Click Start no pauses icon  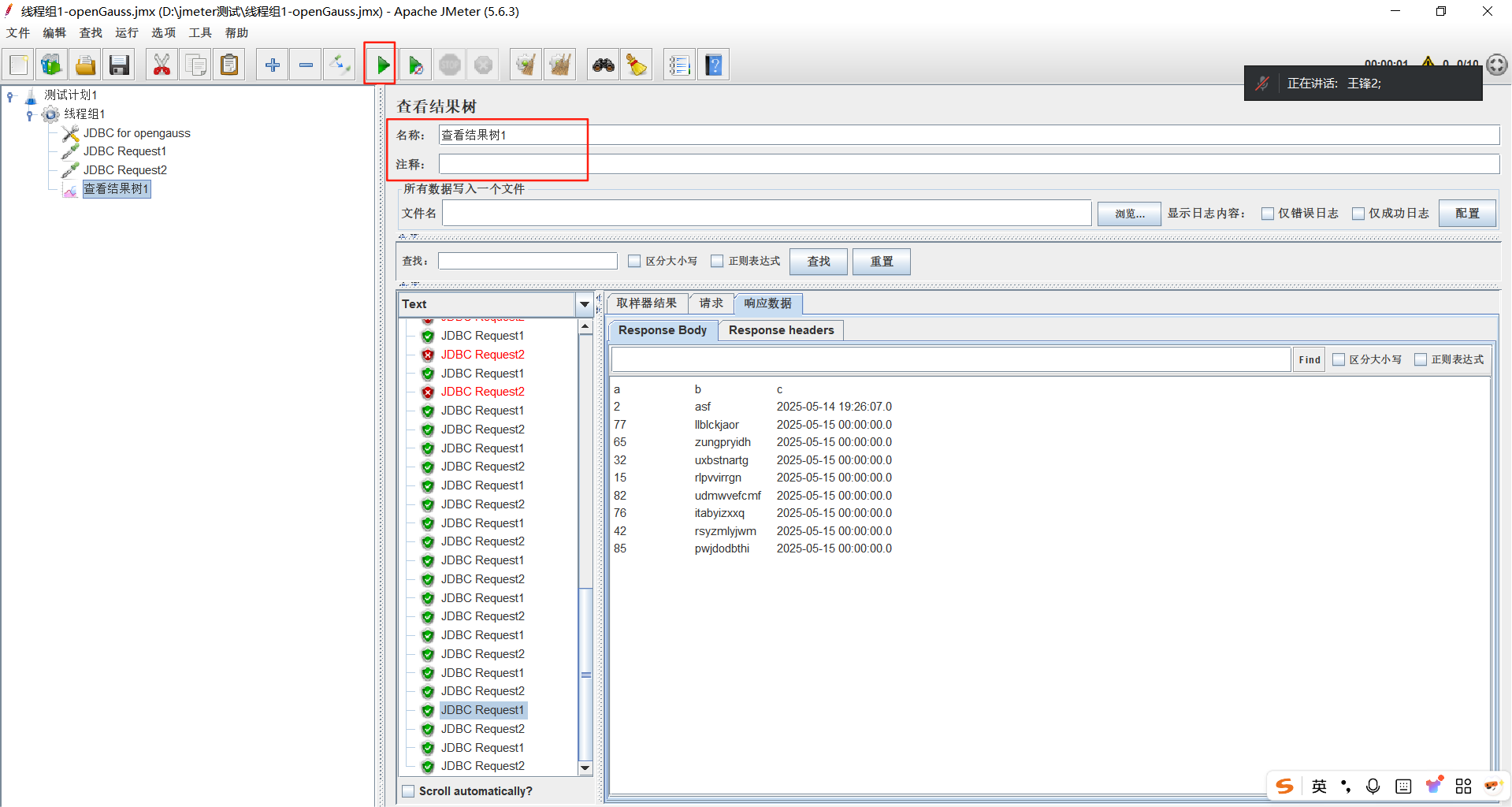[x=416, y=65]
